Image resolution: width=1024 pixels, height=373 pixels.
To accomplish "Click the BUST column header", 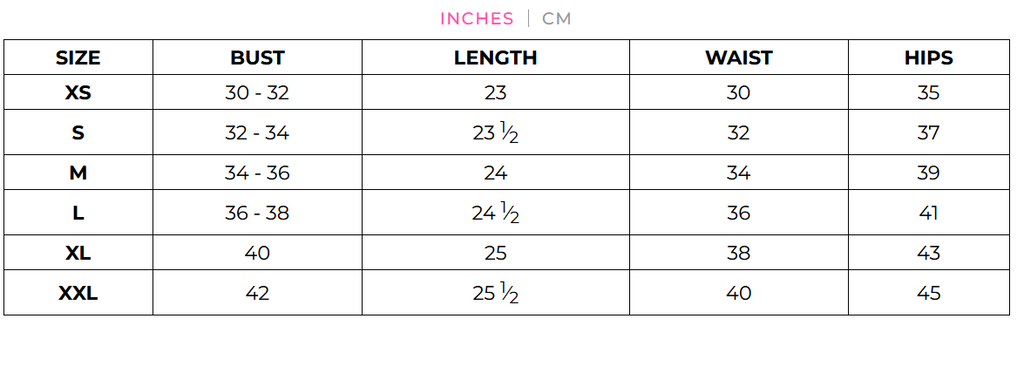I will (257, 57).
